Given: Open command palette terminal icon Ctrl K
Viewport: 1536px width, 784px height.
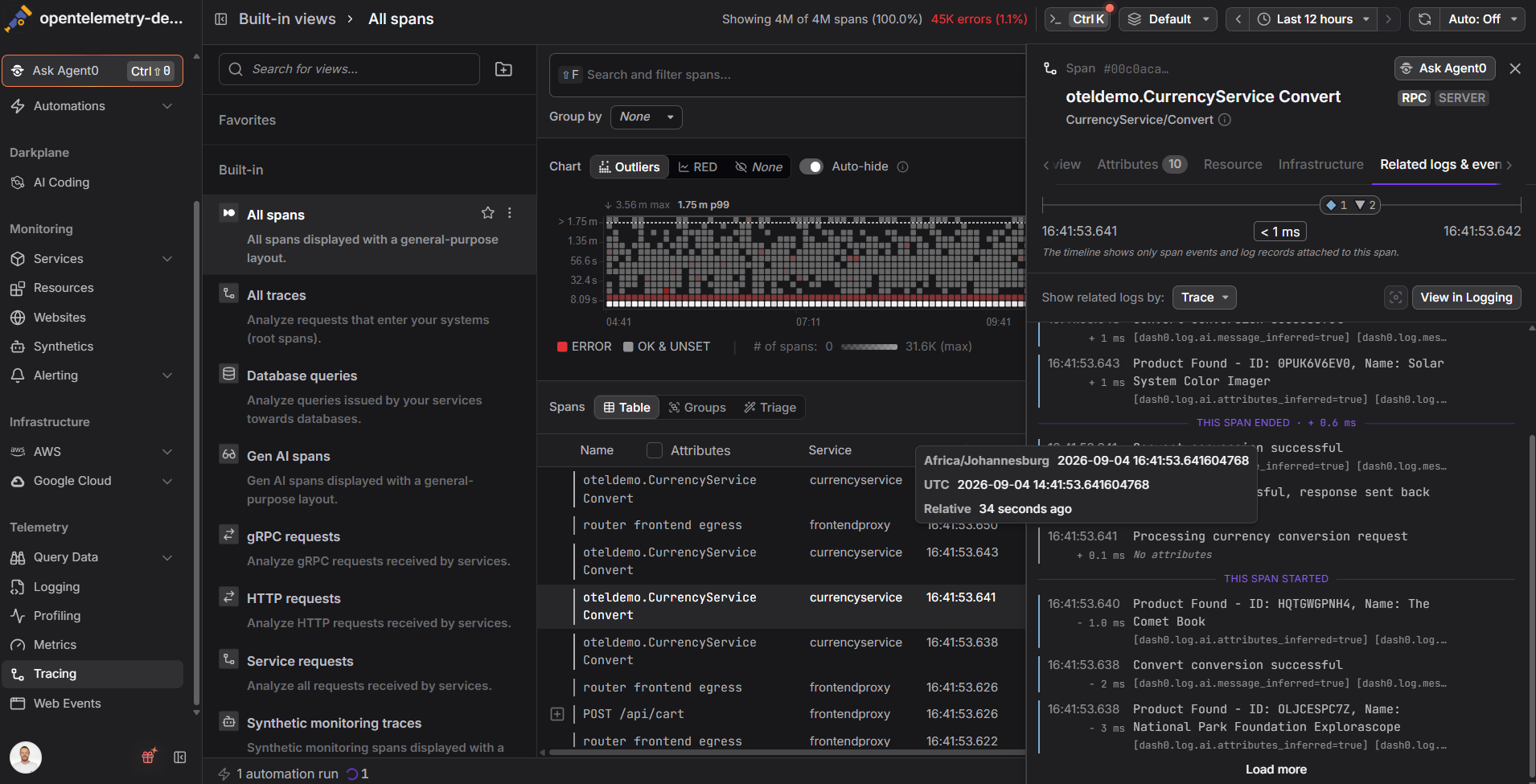Looking at the screenshot, I should [1078, 19].
